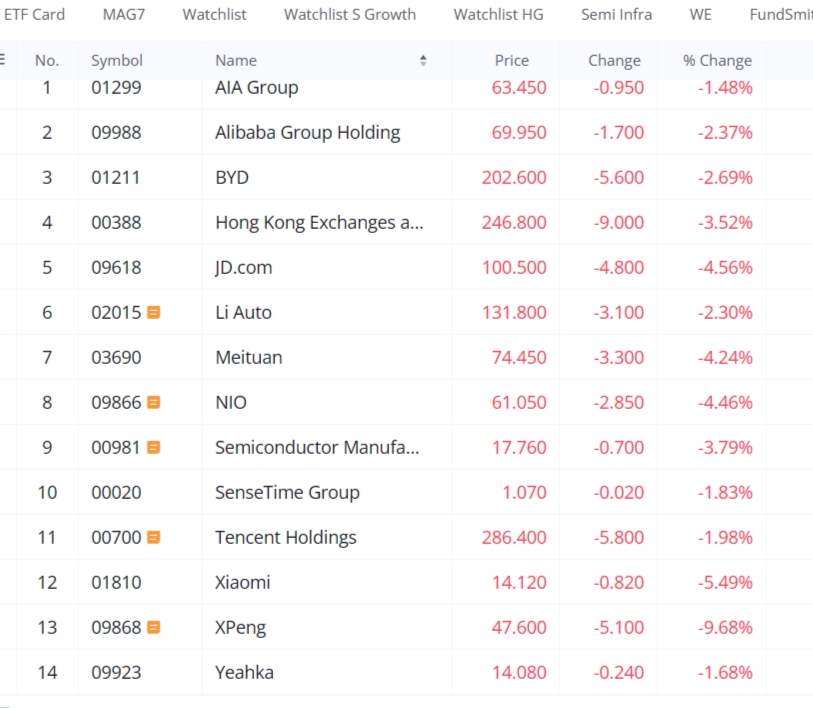Screen dimensions: 813x708
Task: Click the orange note icon beside 02015
Action: [154, 312]
